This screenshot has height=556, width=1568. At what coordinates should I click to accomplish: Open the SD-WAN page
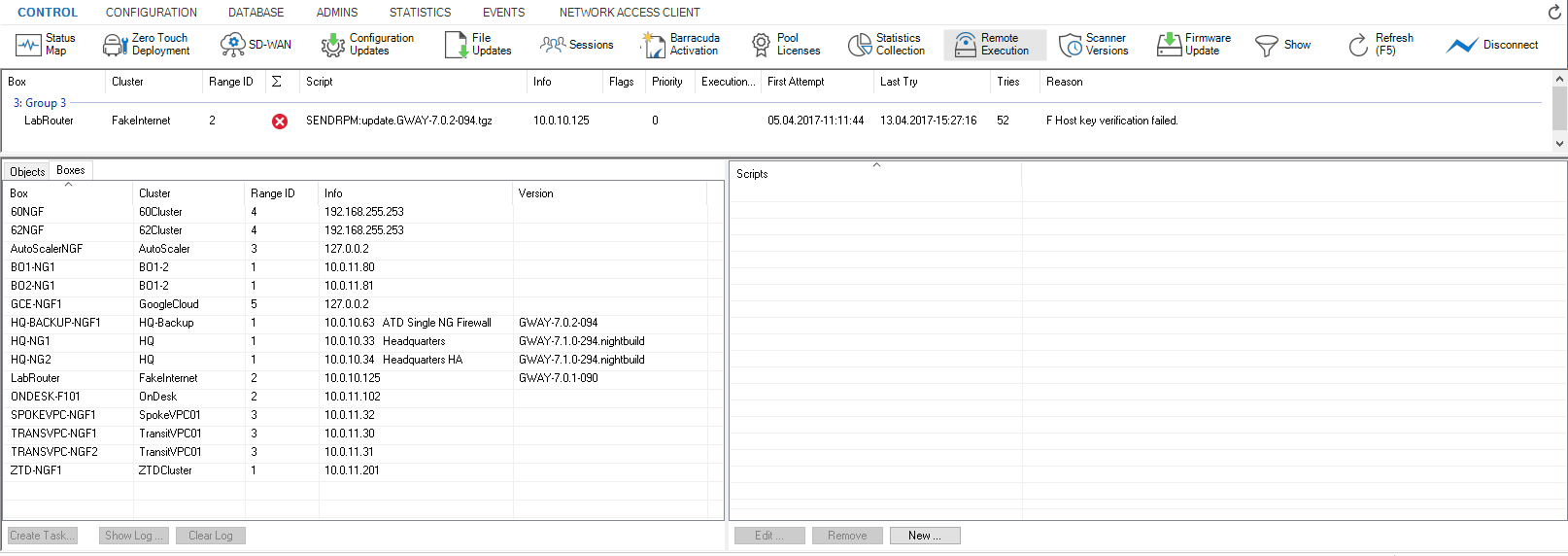(256, 45)
